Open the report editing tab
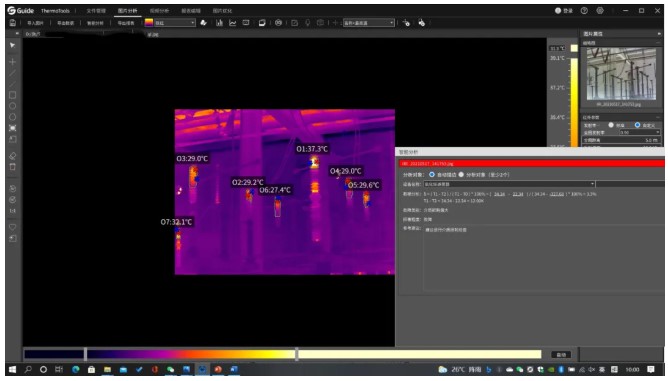 (x=191, y=11)
